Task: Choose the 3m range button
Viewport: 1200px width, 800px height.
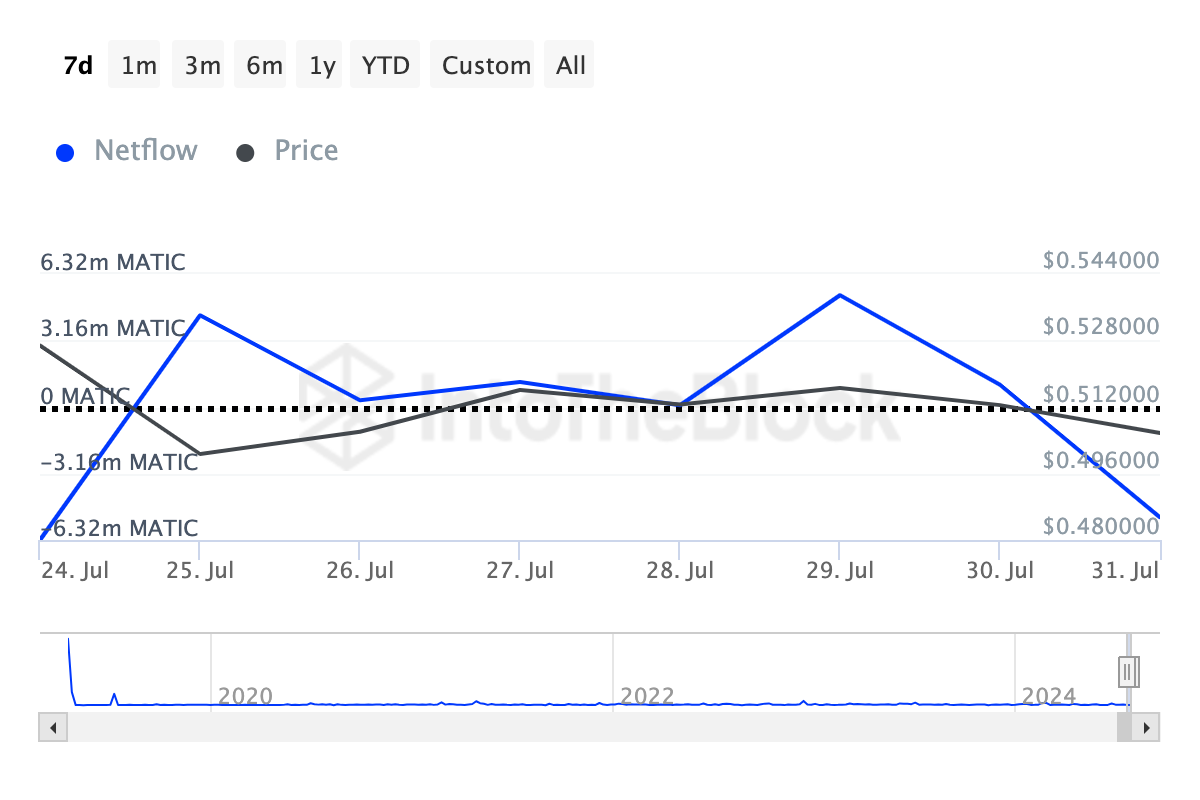Action: point(202,65)
